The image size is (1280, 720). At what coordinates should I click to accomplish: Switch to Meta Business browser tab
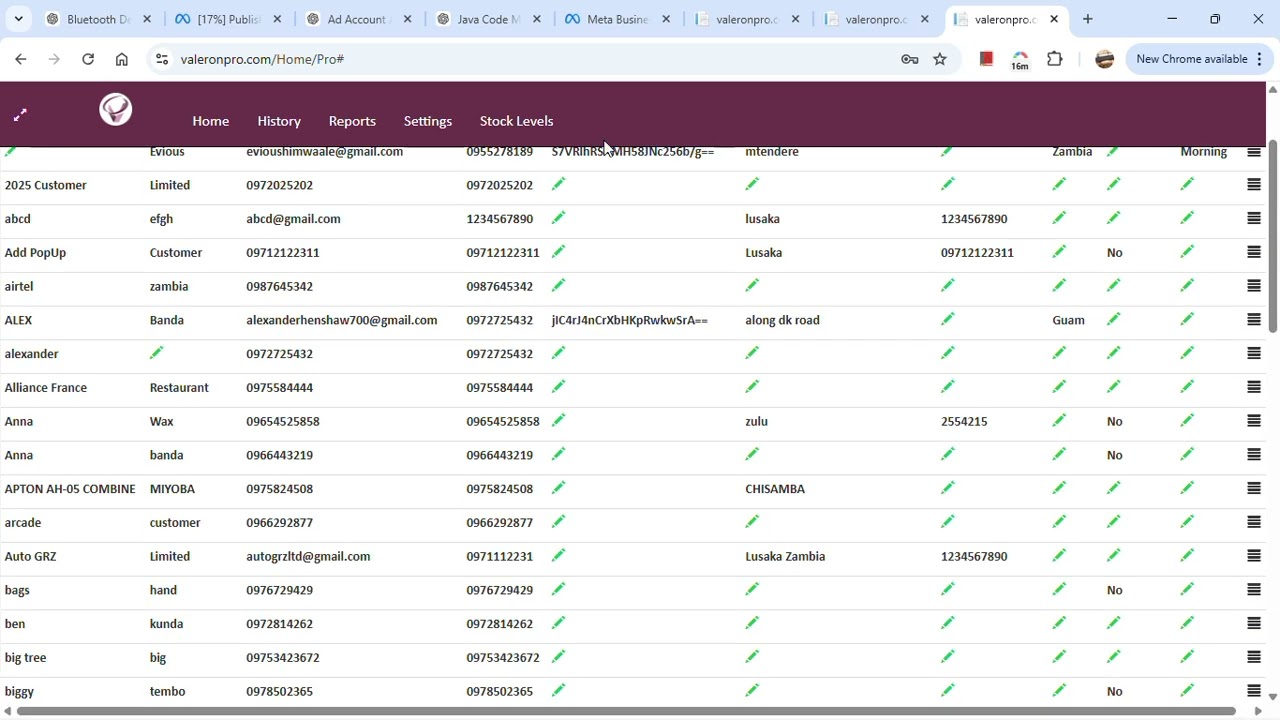point(618,19)
